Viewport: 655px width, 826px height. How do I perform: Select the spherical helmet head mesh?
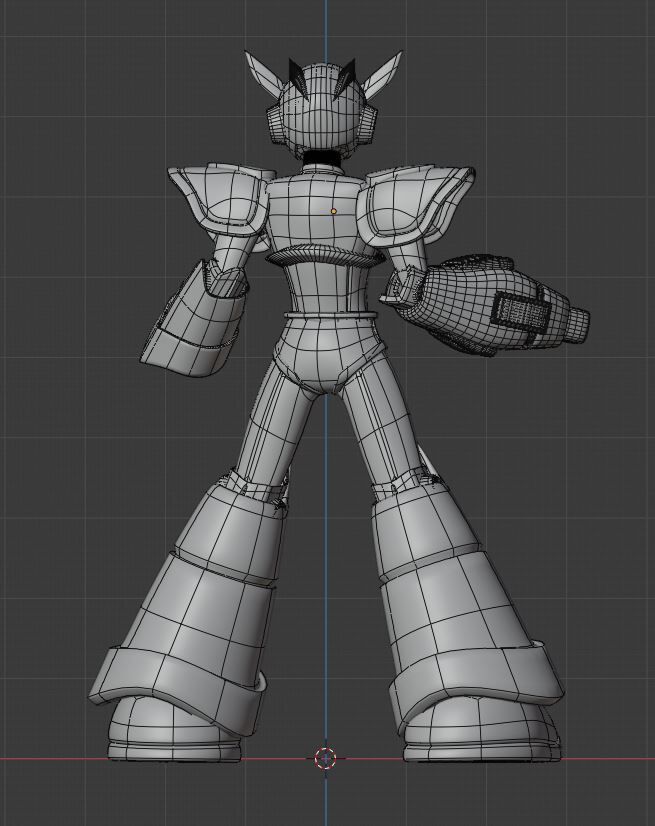tap(321, 112)
